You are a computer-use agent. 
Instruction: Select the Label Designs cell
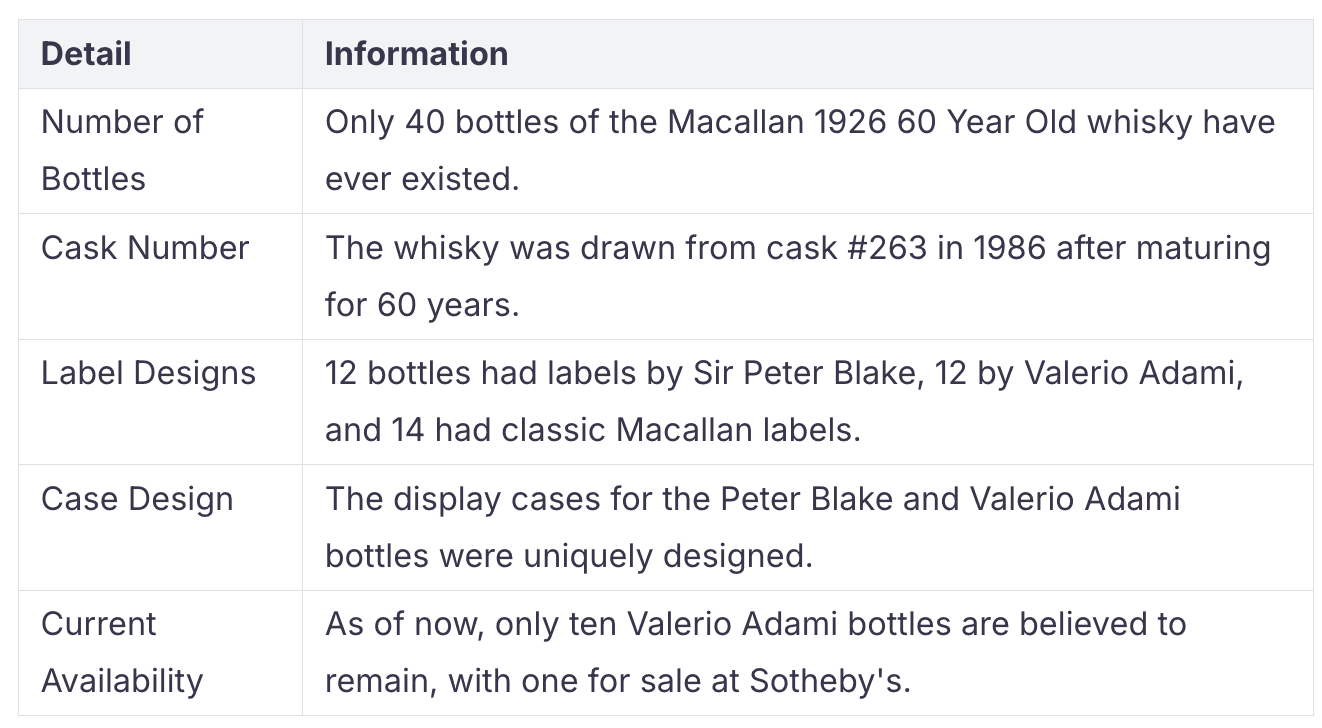[160, 402]
